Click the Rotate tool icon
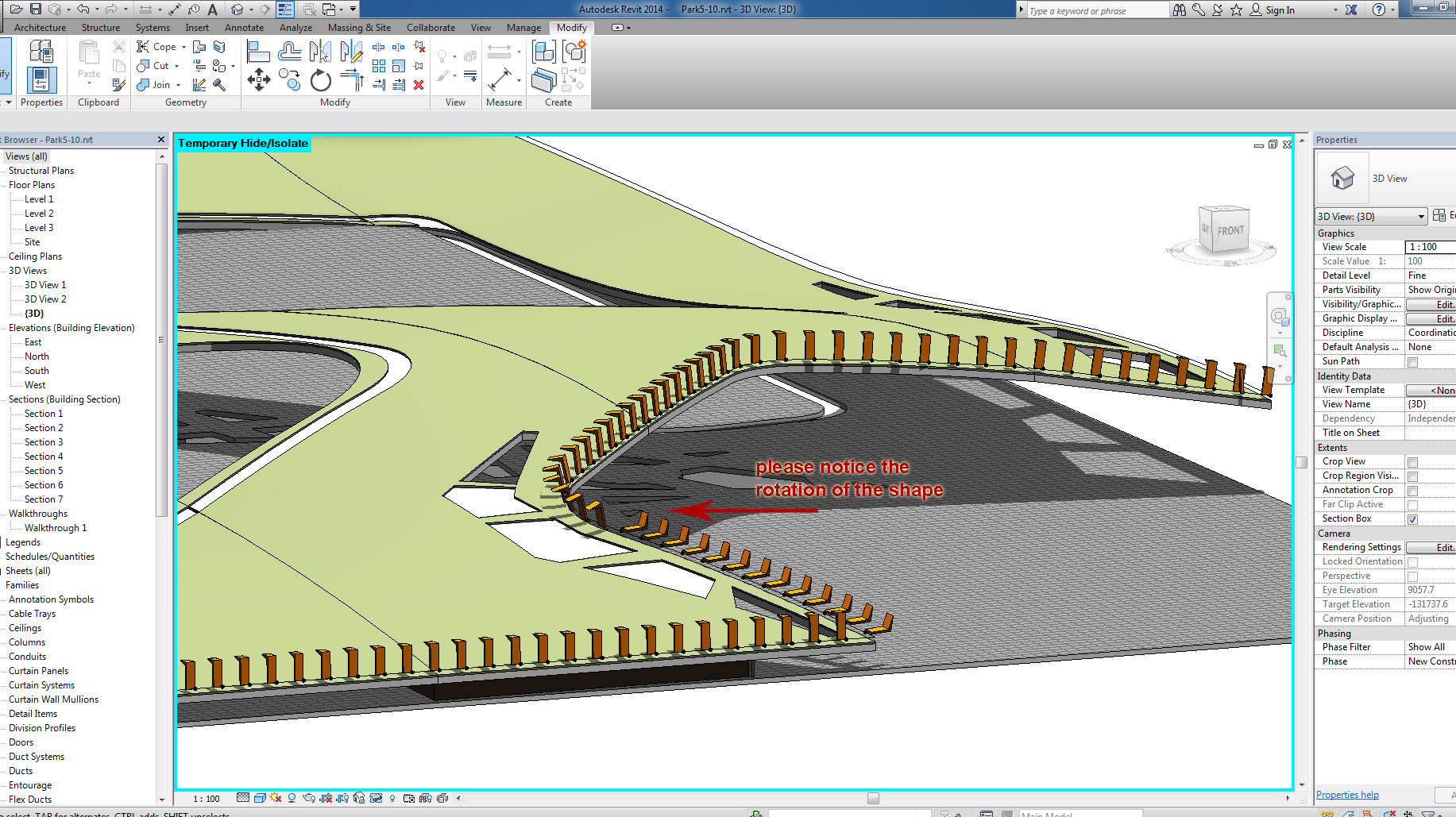This screenshot has width=1456, height=817. pos(321,80)
